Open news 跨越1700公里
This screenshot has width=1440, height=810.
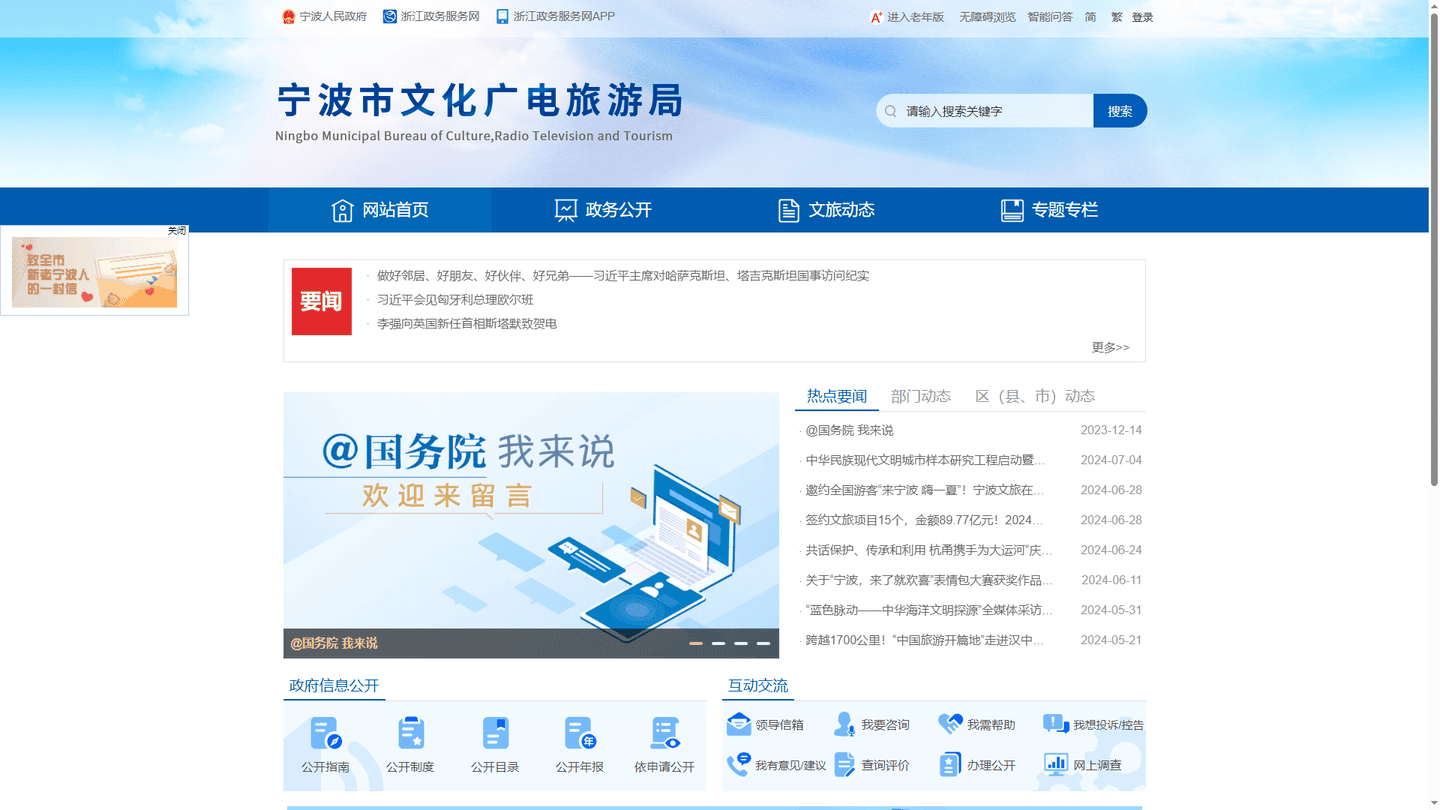[925, 640]
